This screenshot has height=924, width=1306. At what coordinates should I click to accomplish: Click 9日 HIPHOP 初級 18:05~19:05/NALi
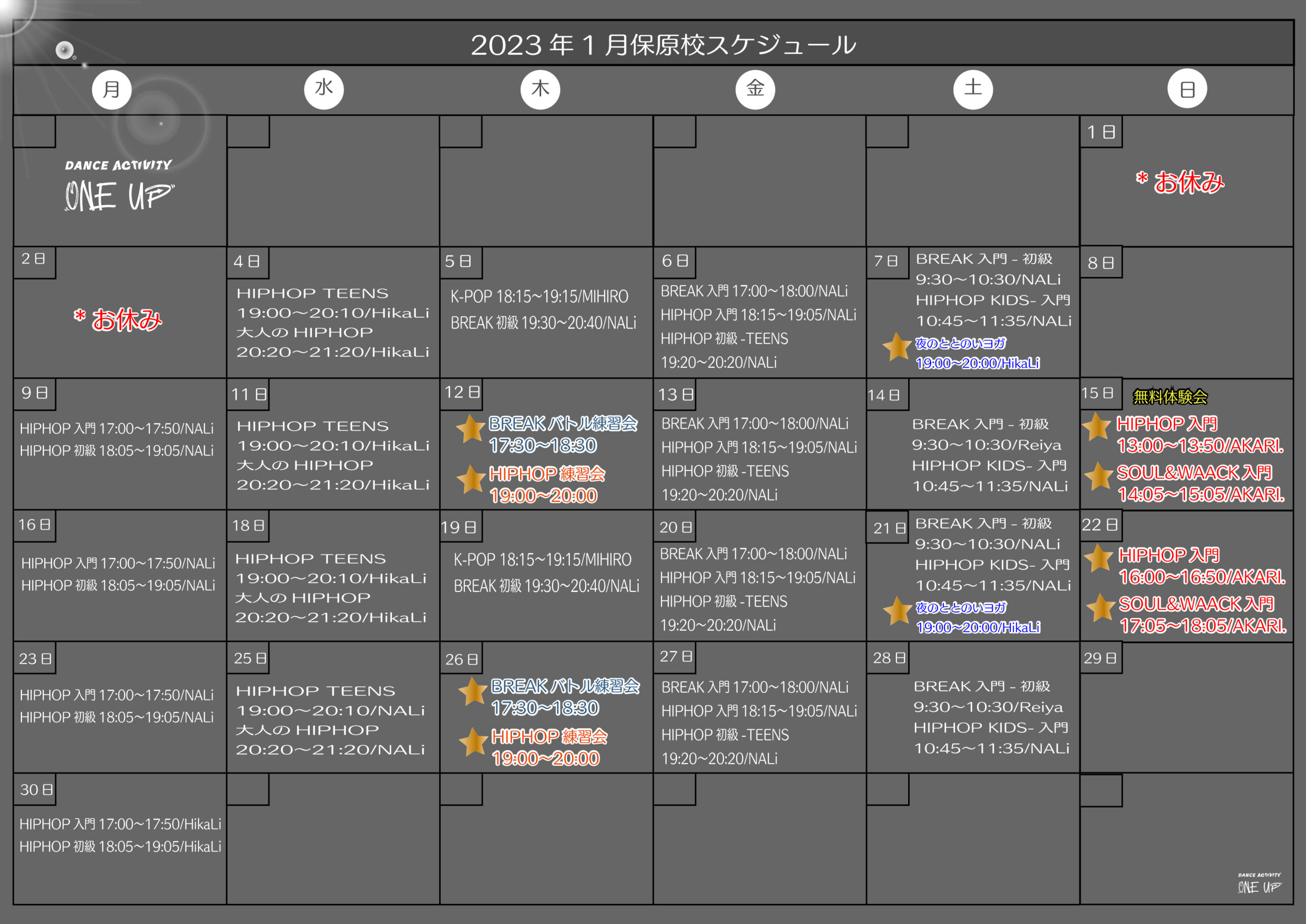coord(117,451)
